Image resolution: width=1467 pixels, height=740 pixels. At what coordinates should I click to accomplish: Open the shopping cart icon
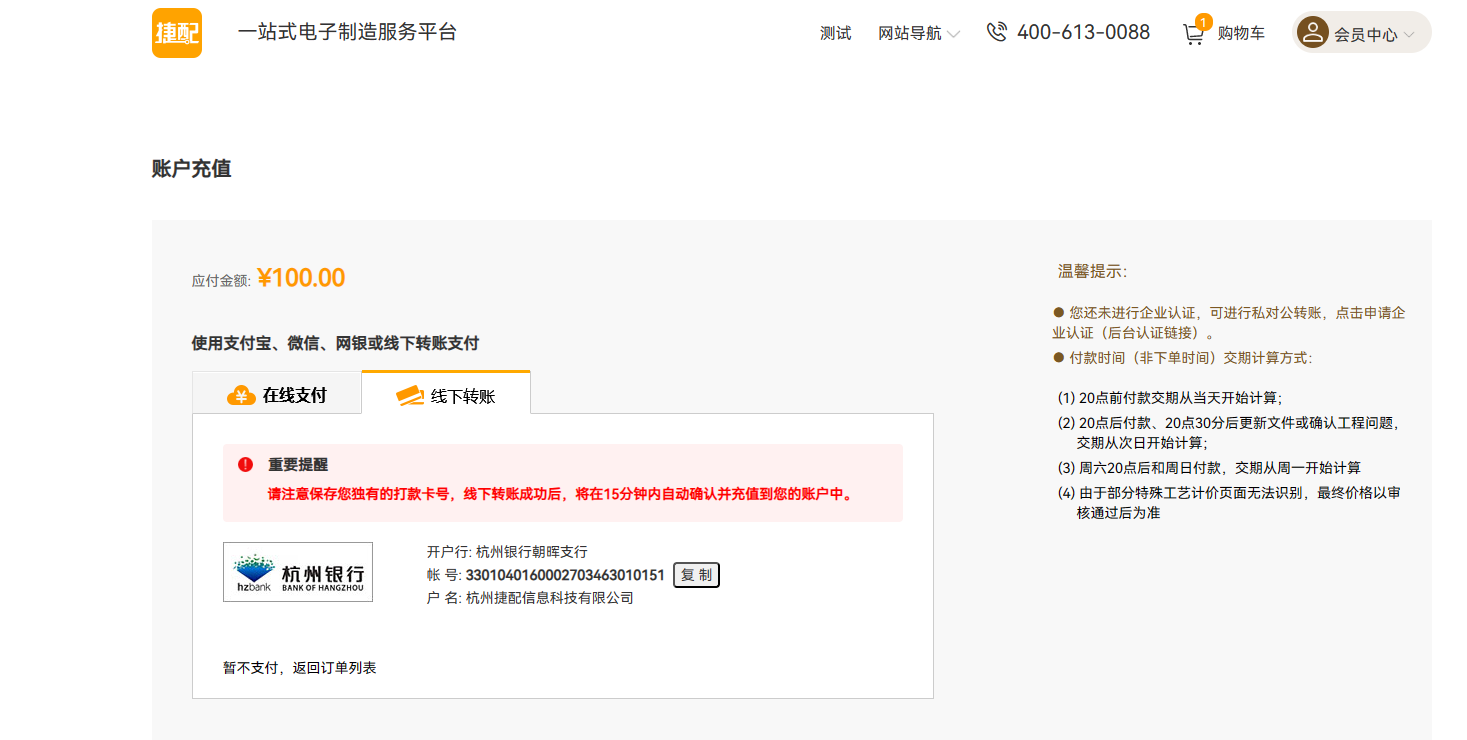pyautogui.click(x=1193, y=35)
